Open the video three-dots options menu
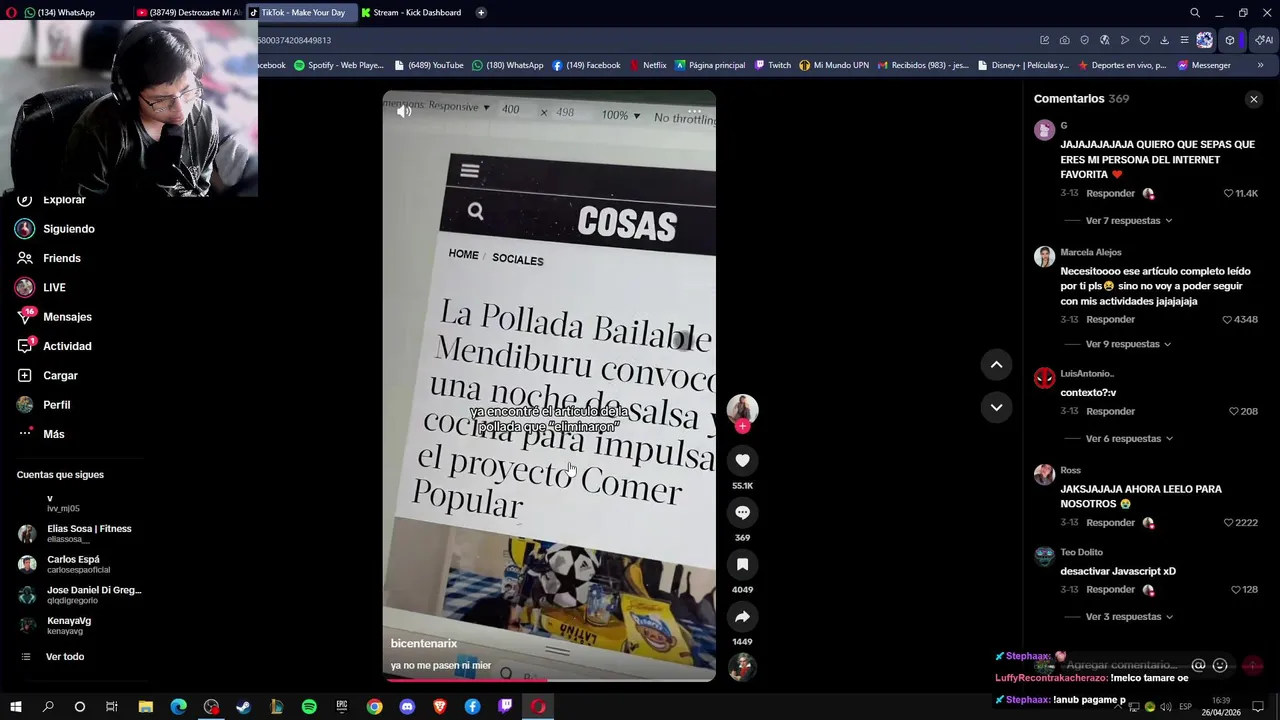Image resolution: width=1280 pixels, height=720 pixels. [x=694, y=111]
